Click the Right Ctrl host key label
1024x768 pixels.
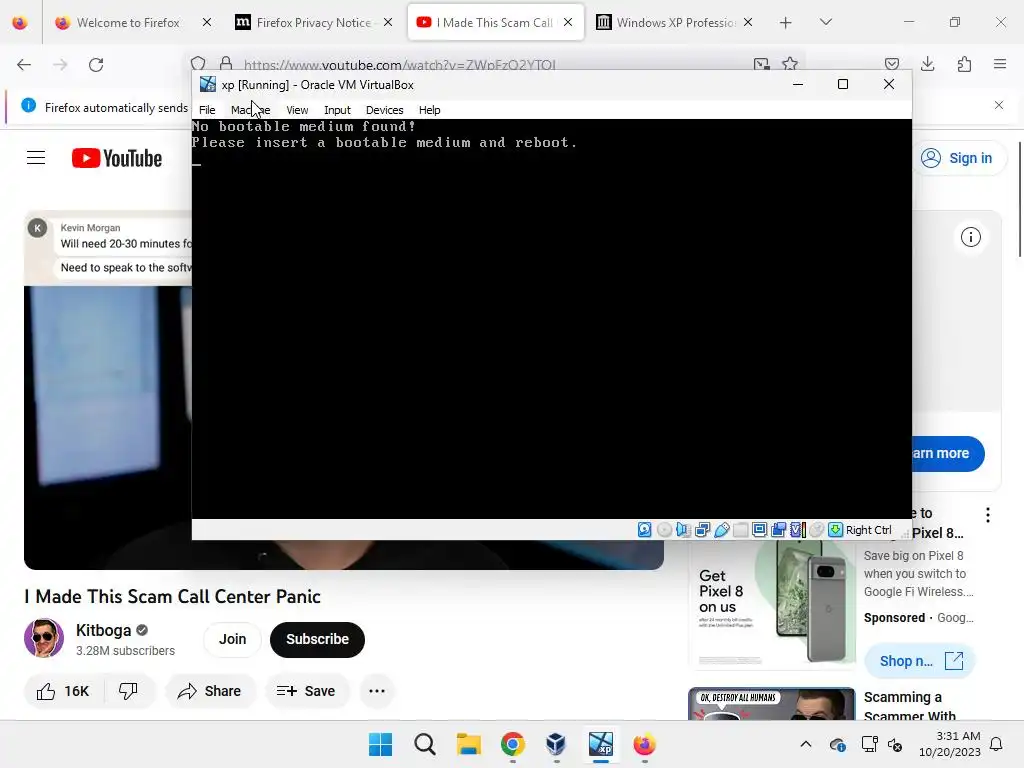869,530
